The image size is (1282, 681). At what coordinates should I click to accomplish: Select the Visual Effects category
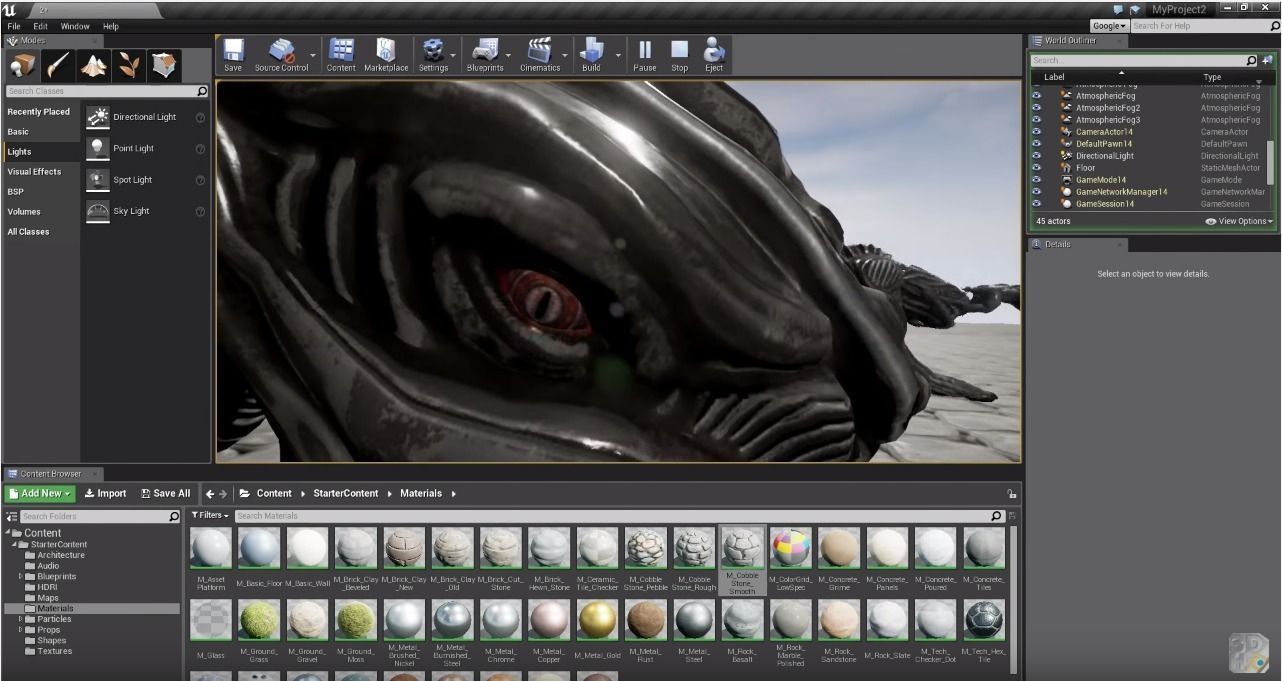(41, 172)
